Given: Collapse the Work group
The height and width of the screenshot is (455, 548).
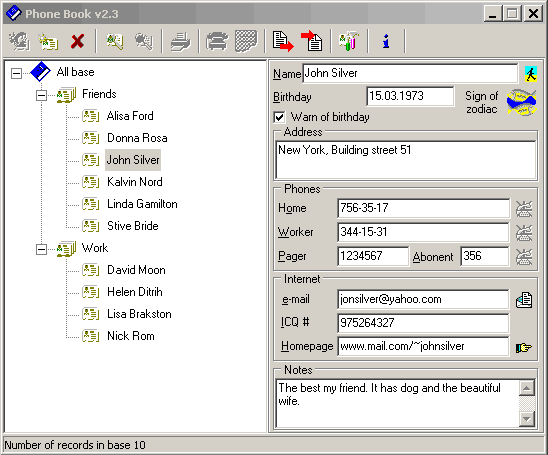Looking at the screenshot, I should tap(41, 249).
